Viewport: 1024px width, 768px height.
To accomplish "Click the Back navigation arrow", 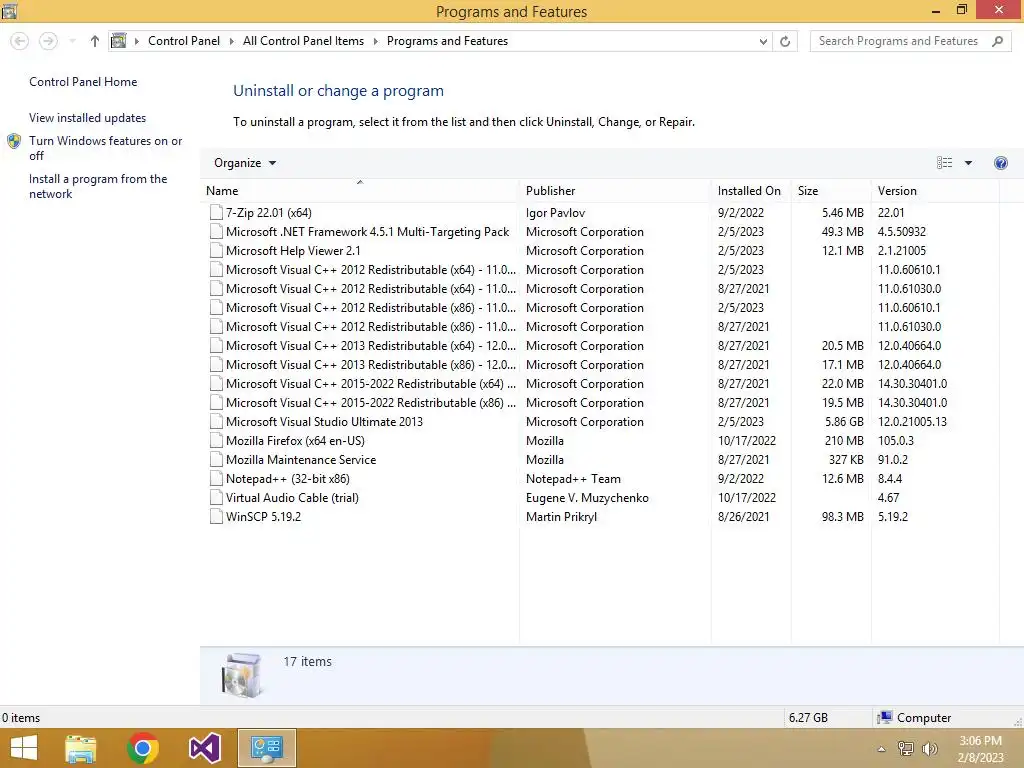I will (x=20, y=41).
